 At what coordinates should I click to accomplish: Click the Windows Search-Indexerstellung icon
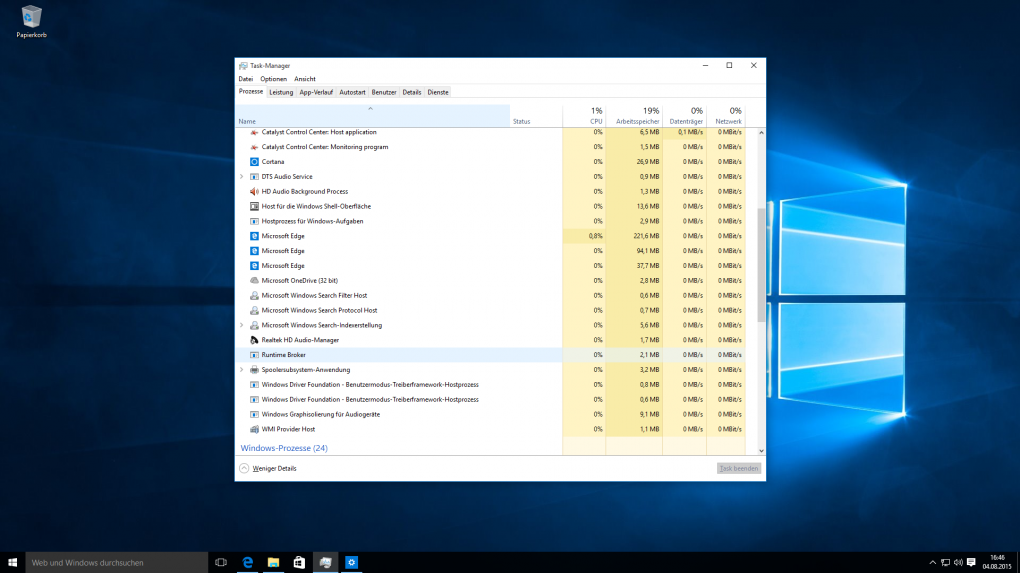(x=254, y=325)
